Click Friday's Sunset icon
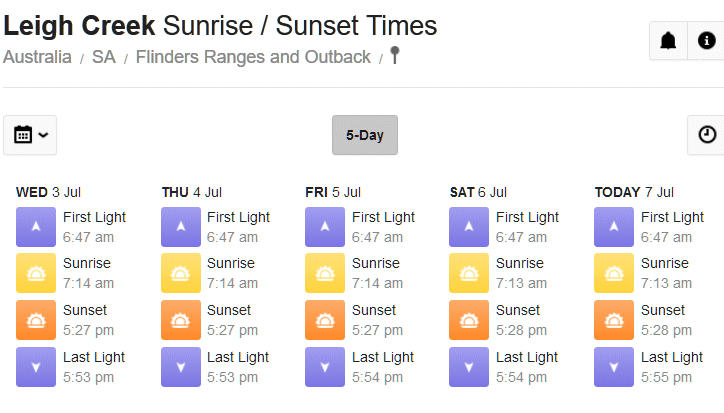Image resolution: width=724 pixels, height=413 pixels. pyautogui.click(x=325, y=320)
